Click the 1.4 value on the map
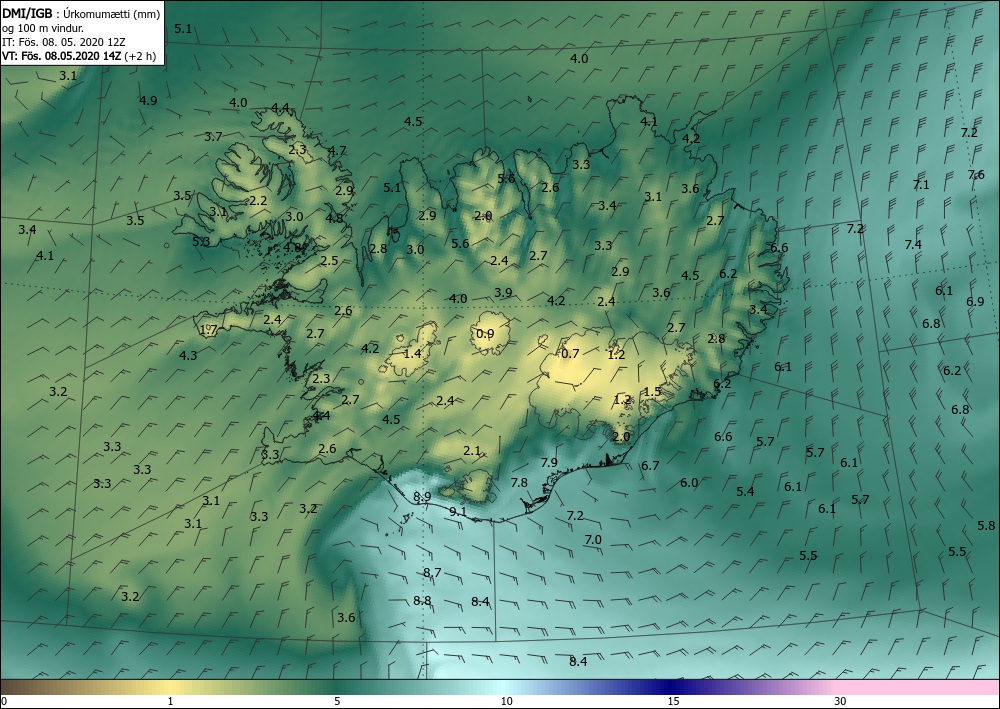1000x709 pixels. (x=413, y=353)
